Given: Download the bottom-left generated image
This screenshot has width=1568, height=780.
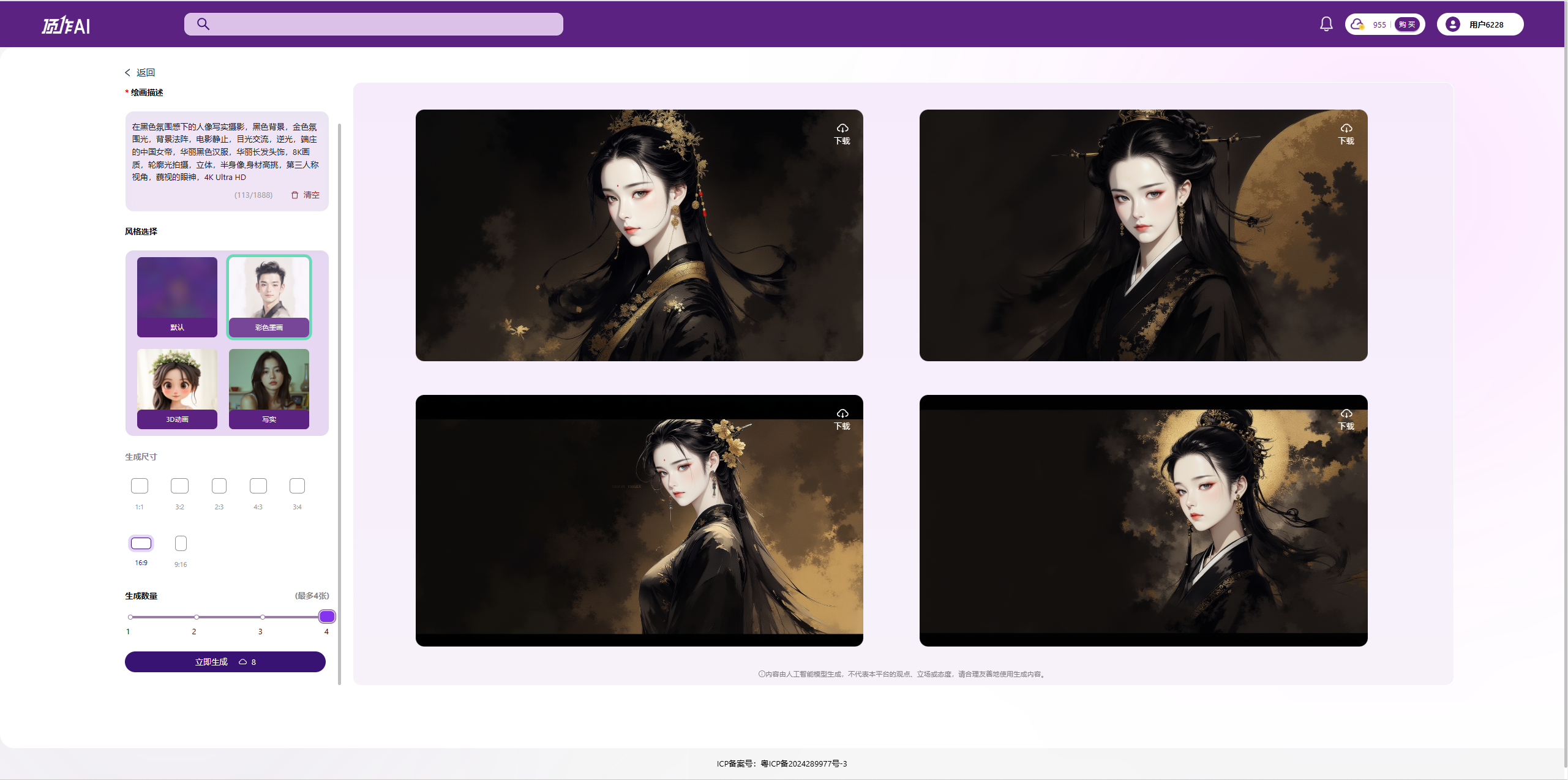Looking at the screenshot, I should point(842,419).
